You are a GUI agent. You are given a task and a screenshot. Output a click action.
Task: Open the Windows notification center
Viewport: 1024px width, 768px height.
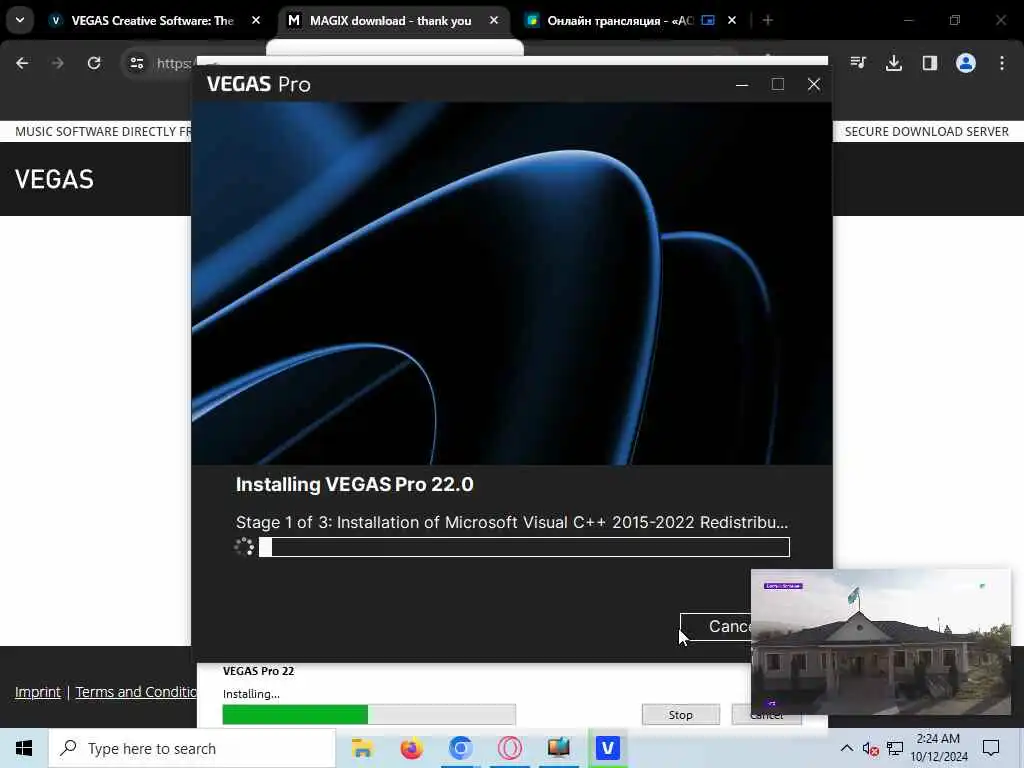[x=991, y=748]
